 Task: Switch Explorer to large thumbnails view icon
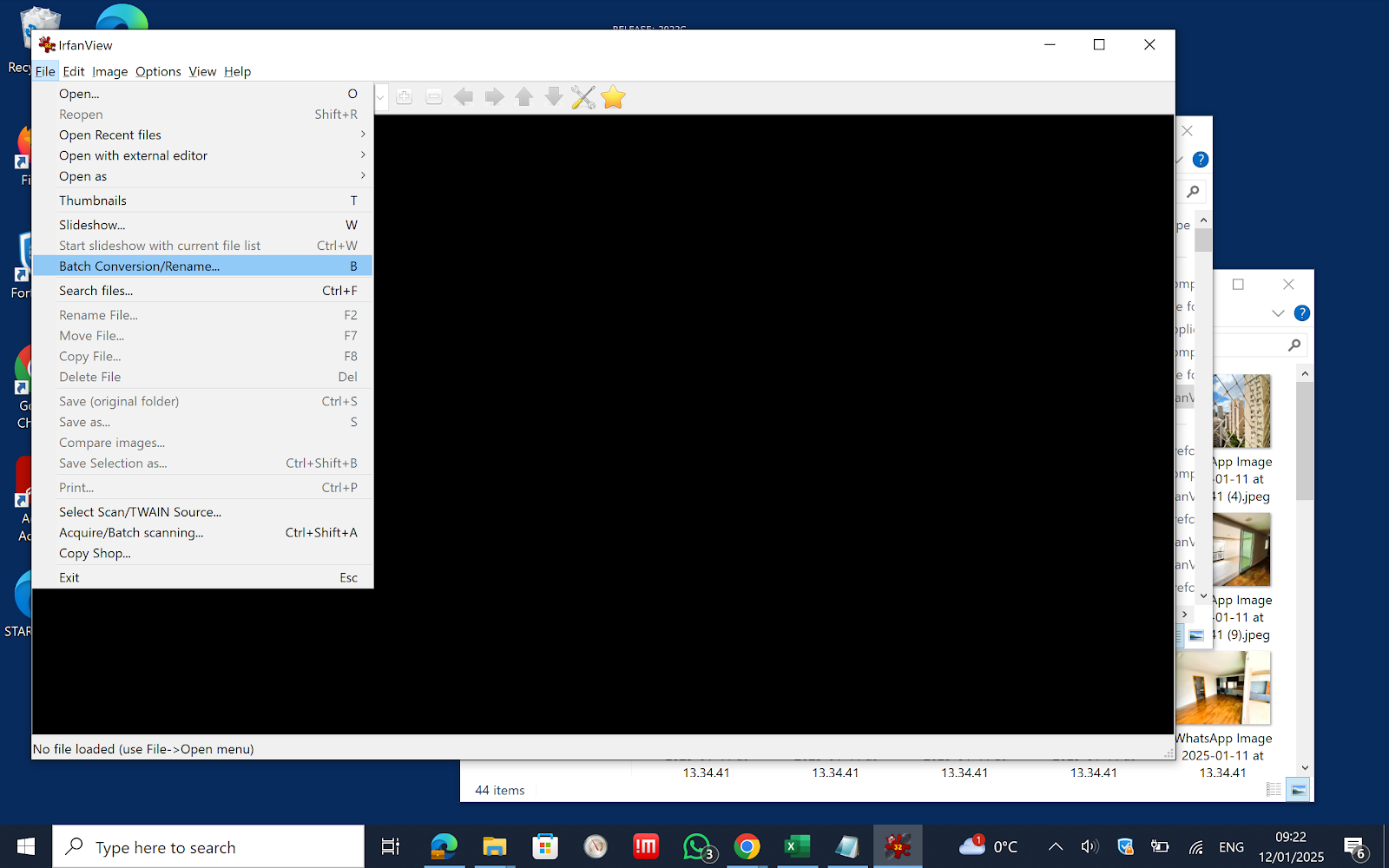(1299, 790)
